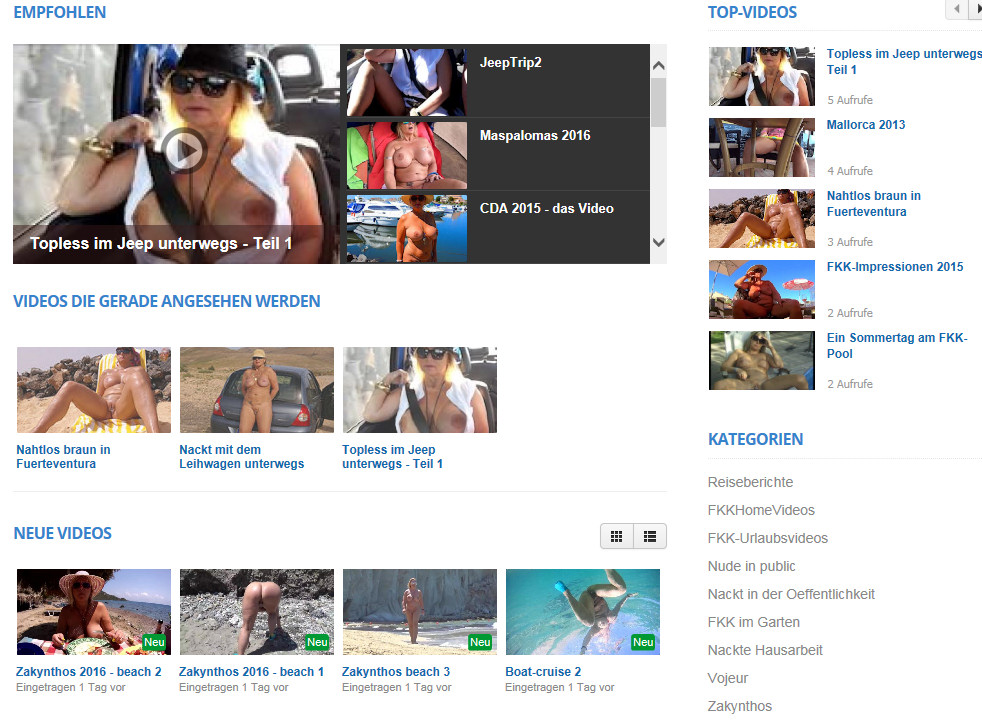Select Maspalomas 2016 in the recommended playlist
This screenshot has width=982, height=721.
click(x=535, y=136)
